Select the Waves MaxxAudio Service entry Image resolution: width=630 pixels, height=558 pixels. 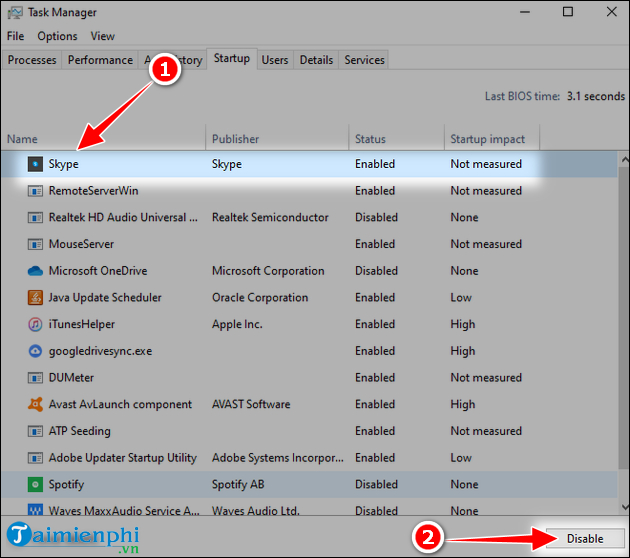[124, 511]
